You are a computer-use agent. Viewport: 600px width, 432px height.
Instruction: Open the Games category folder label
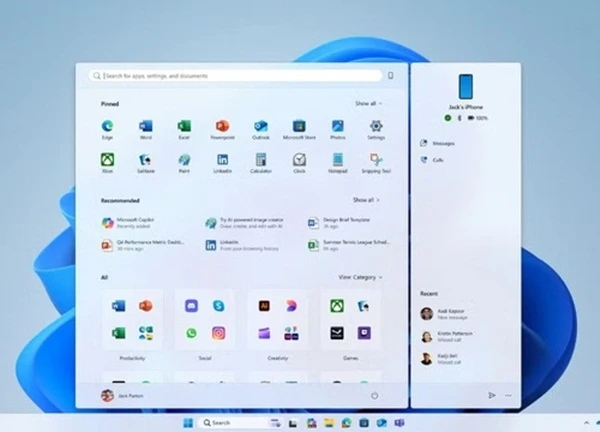coord(351,358)
